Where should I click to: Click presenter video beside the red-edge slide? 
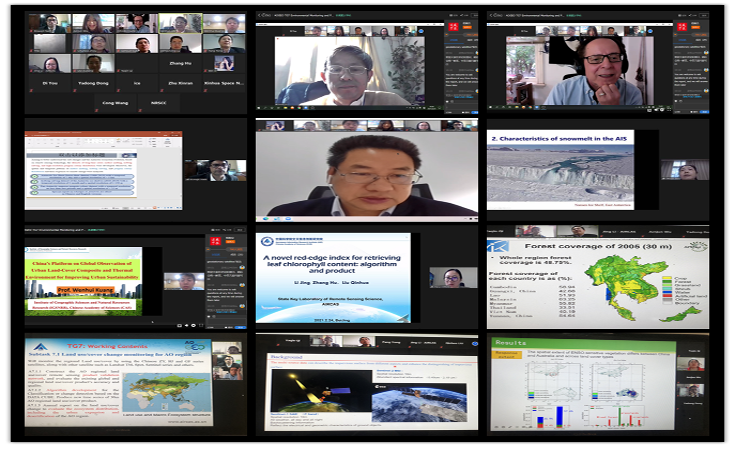448,279
